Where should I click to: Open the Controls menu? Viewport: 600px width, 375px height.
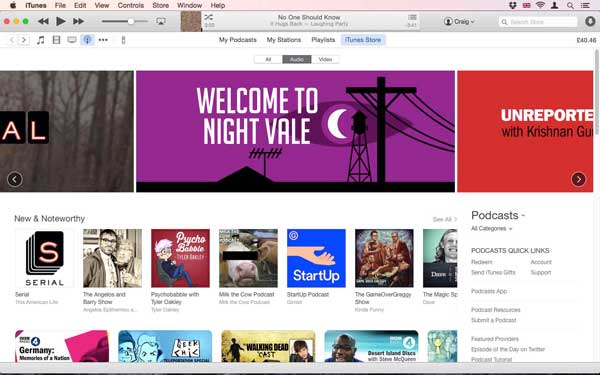coord(130,5)
